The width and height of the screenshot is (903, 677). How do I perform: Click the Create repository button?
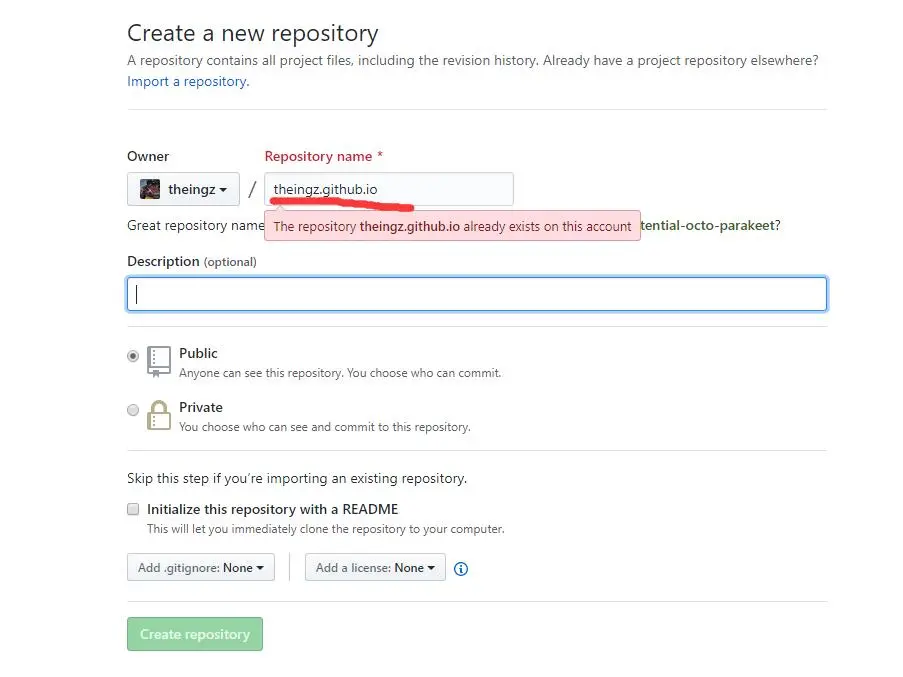(x=195, y=634)
